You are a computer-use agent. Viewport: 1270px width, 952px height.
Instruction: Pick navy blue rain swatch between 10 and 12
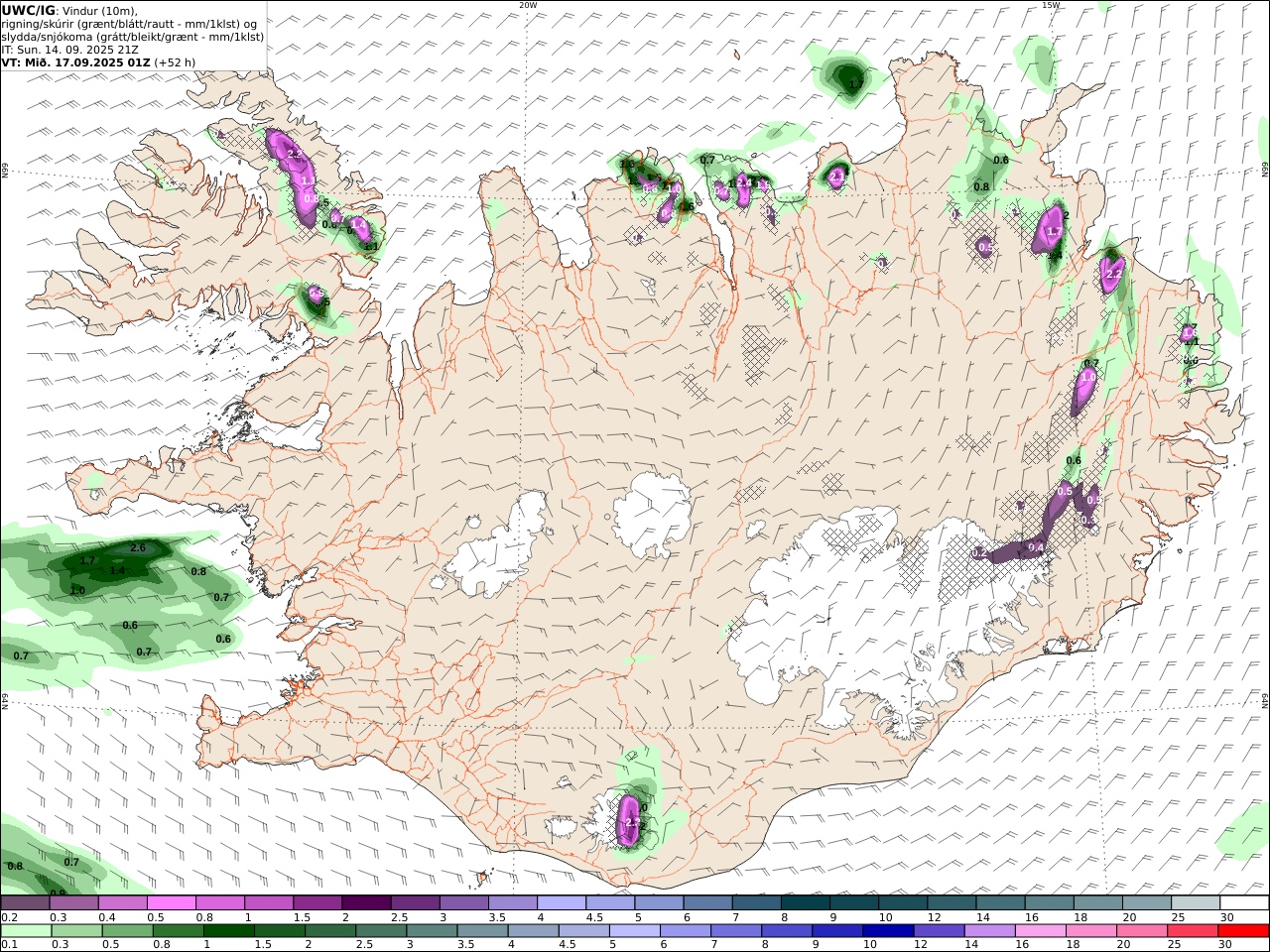(889, 931)
